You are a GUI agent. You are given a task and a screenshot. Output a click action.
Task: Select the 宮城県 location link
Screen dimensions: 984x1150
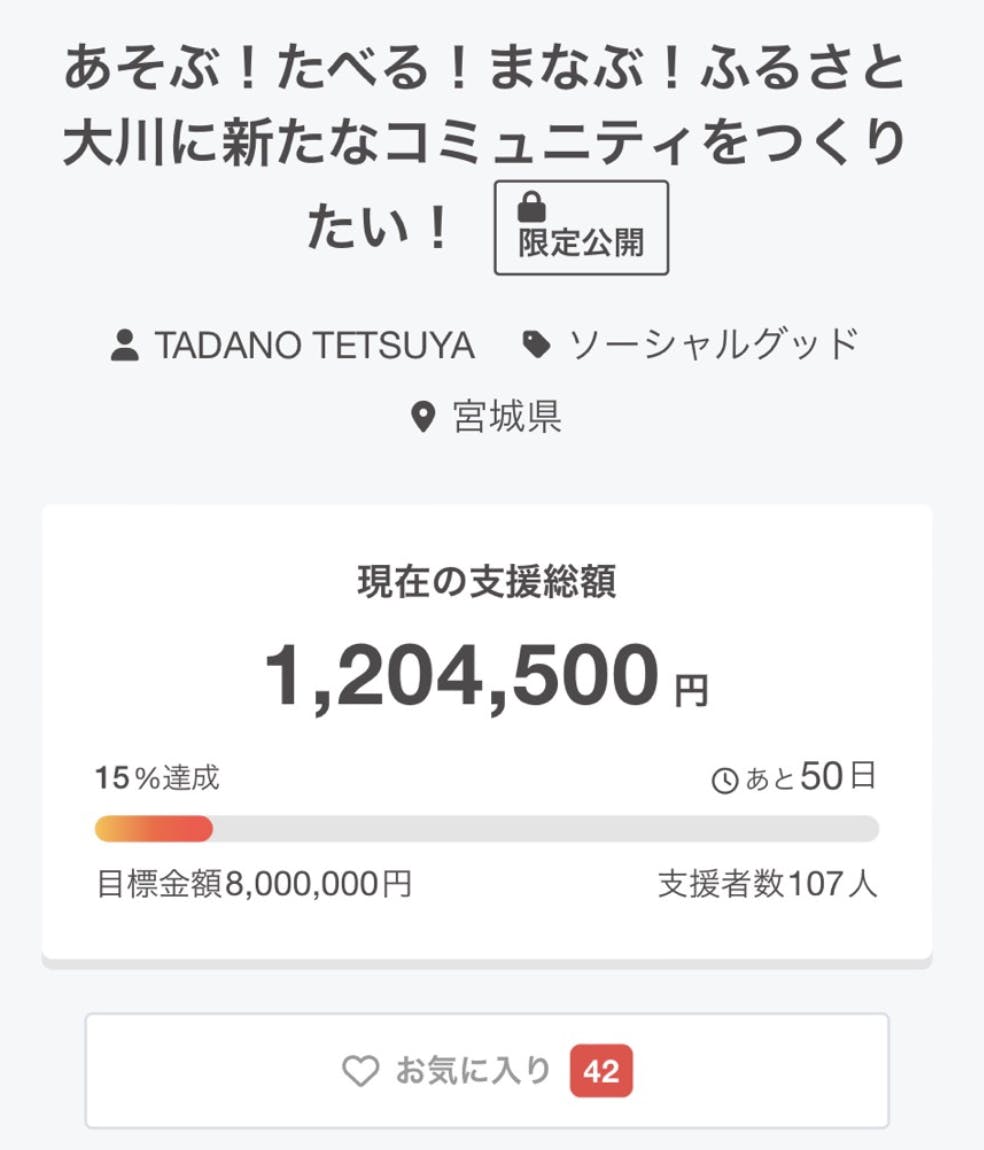(x=507, y=417)
